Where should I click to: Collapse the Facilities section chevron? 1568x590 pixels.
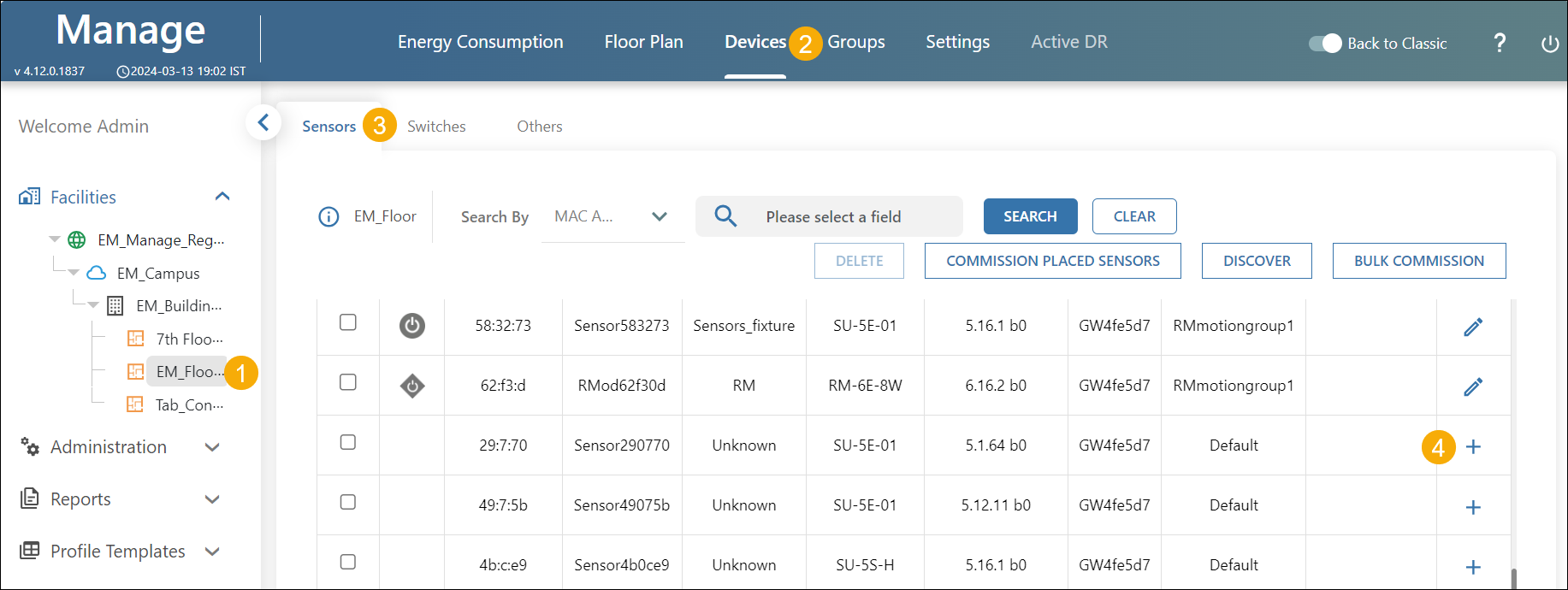222,197
